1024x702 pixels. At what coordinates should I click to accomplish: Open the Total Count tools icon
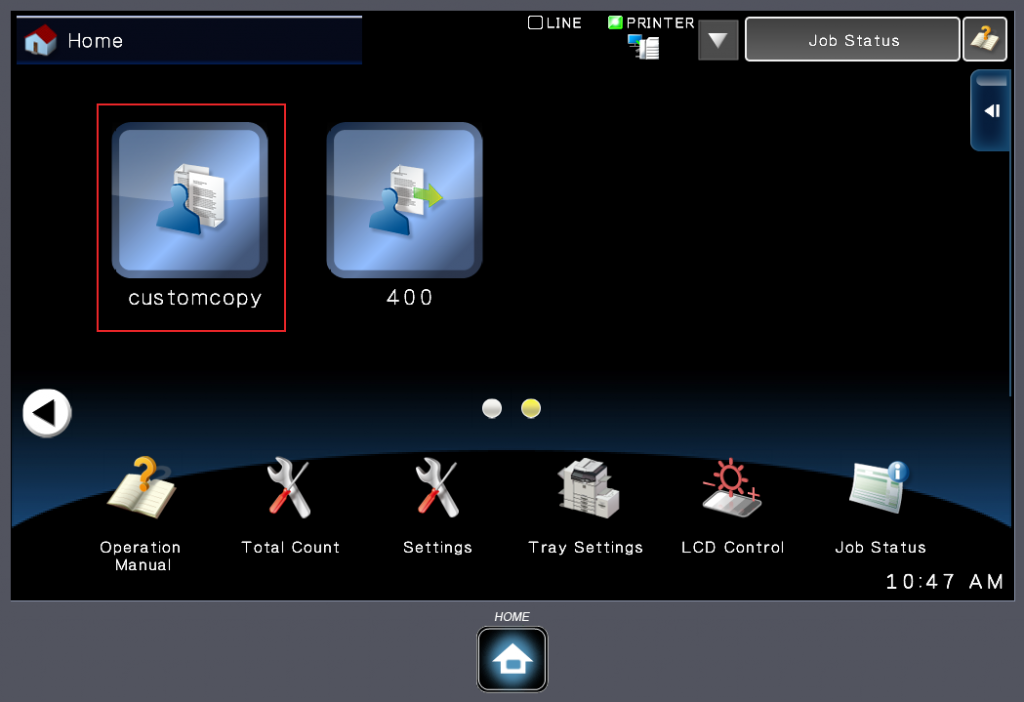click(290, 489)
